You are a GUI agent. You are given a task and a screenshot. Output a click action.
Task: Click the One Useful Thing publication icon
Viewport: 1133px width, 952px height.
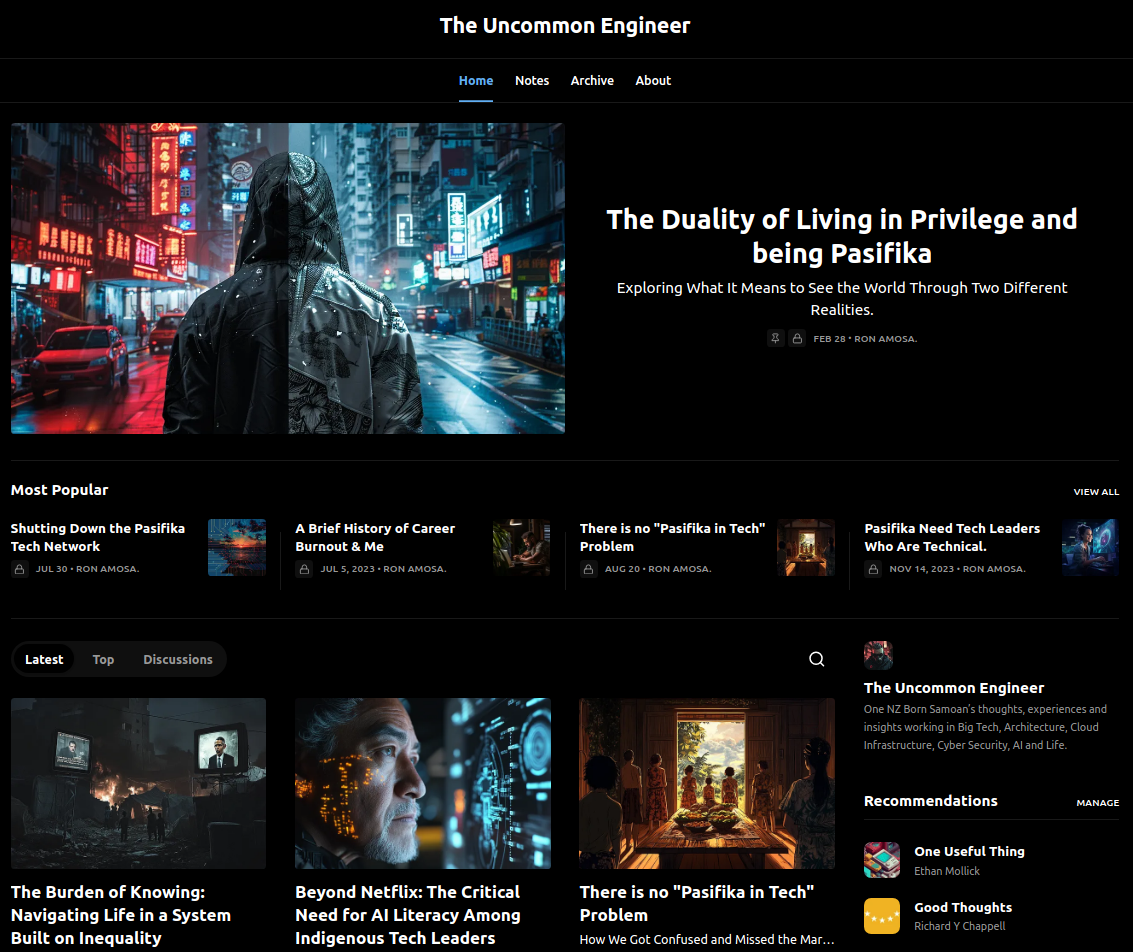pos(882,860)
